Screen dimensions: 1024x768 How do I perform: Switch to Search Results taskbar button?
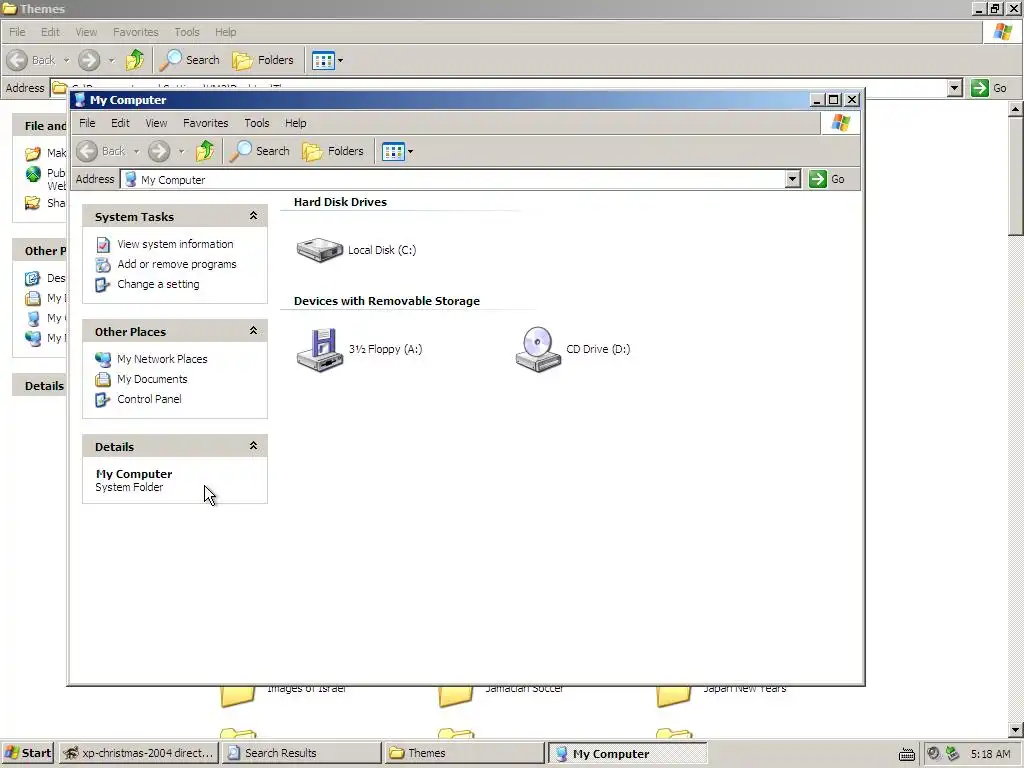click(301, 753)
